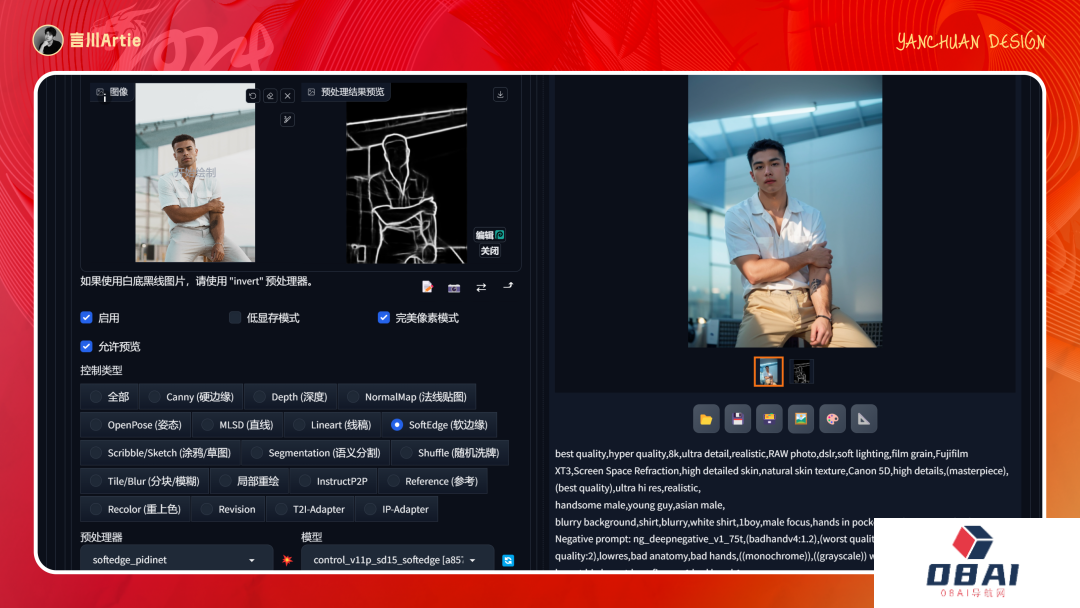Pick the T2I-Adapter control type

coord(310,510)
